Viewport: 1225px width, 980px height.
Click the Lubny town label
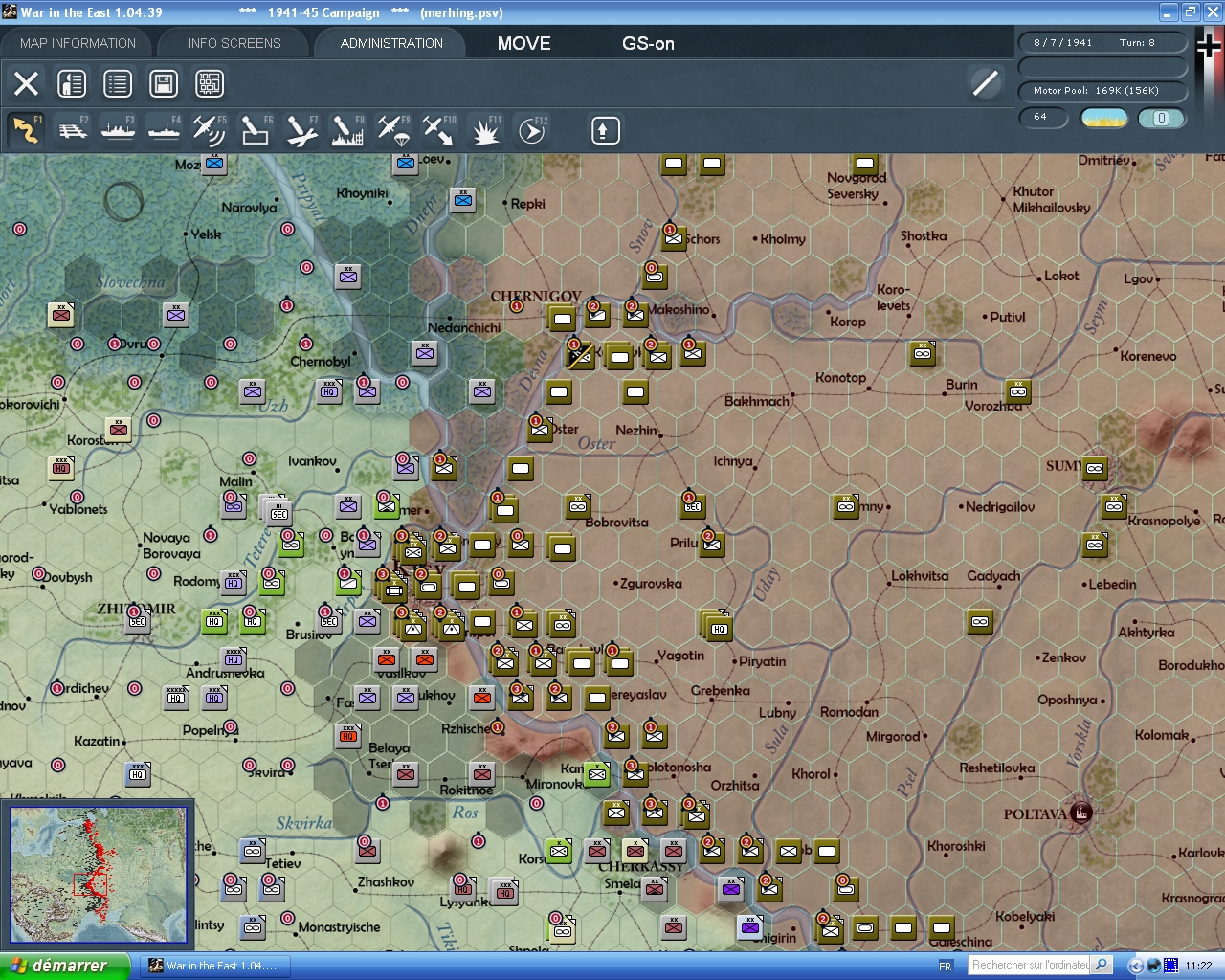(777, 712)
